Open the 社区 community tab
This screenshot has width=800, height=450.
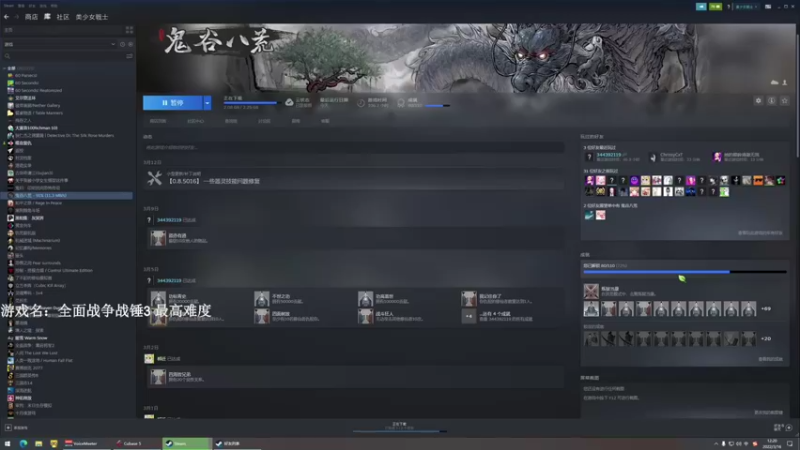pyautogui.click(x=63, y=17)
